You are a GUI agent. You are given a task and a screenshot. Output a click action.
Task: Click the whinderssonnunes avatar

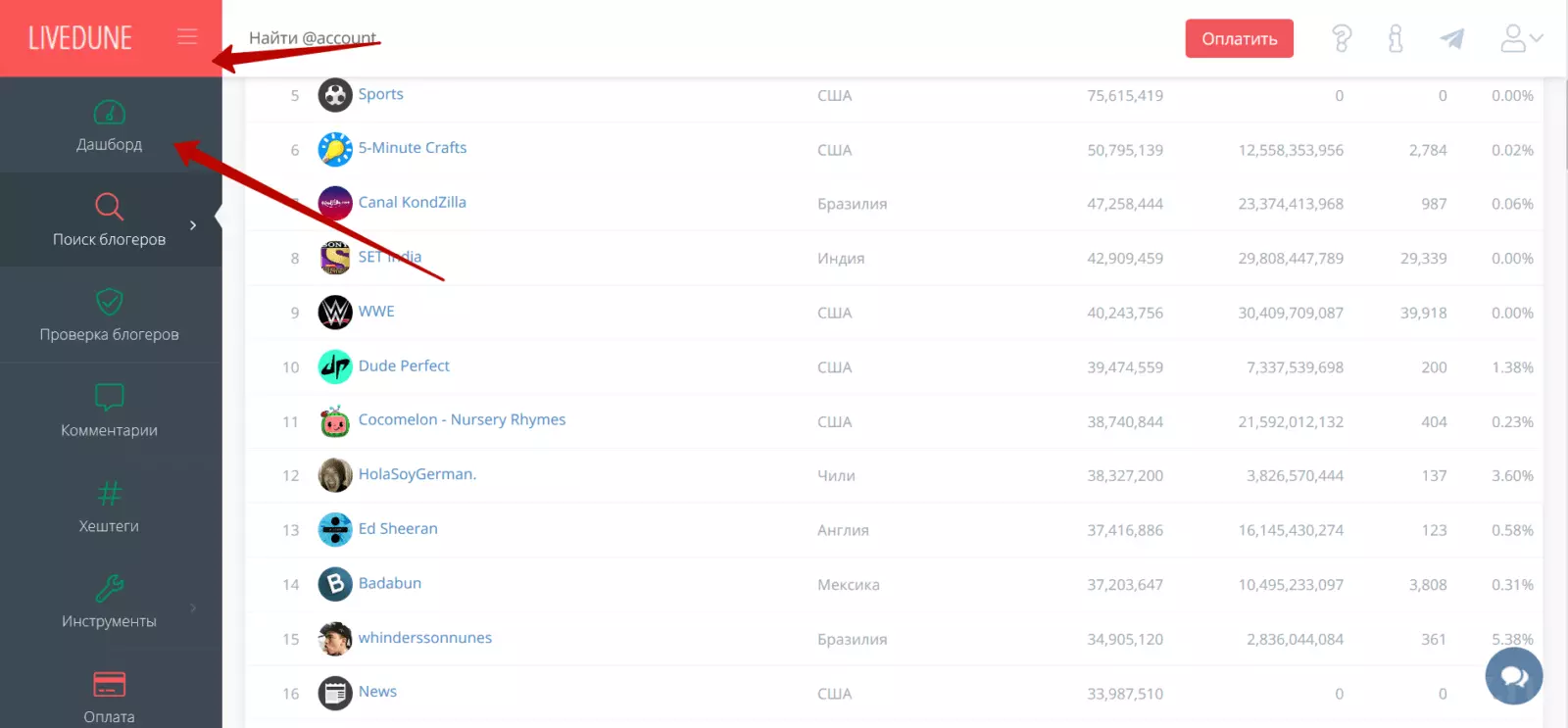point(335,639)
